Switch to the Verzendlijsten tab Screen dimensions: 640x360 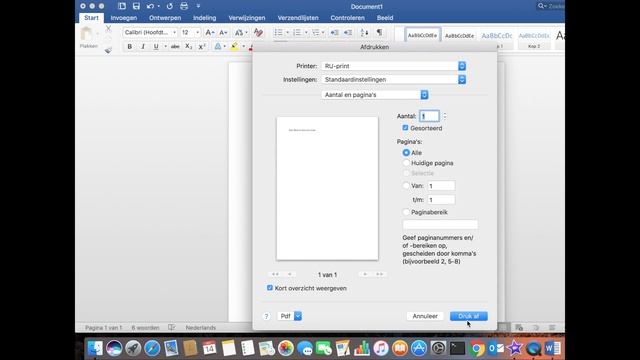[298, 18]
